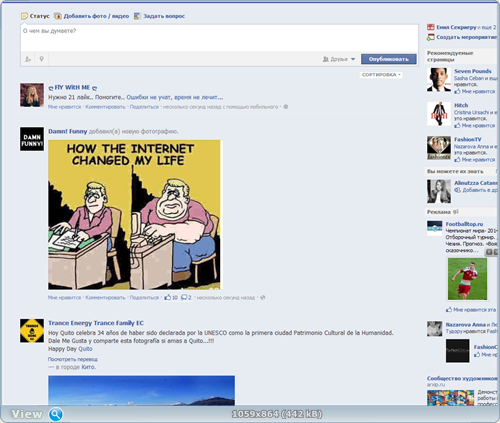This screenshot has width=500, height=423.
Task: Choose the Задать вопрос tab
Action: pos(159,16)
